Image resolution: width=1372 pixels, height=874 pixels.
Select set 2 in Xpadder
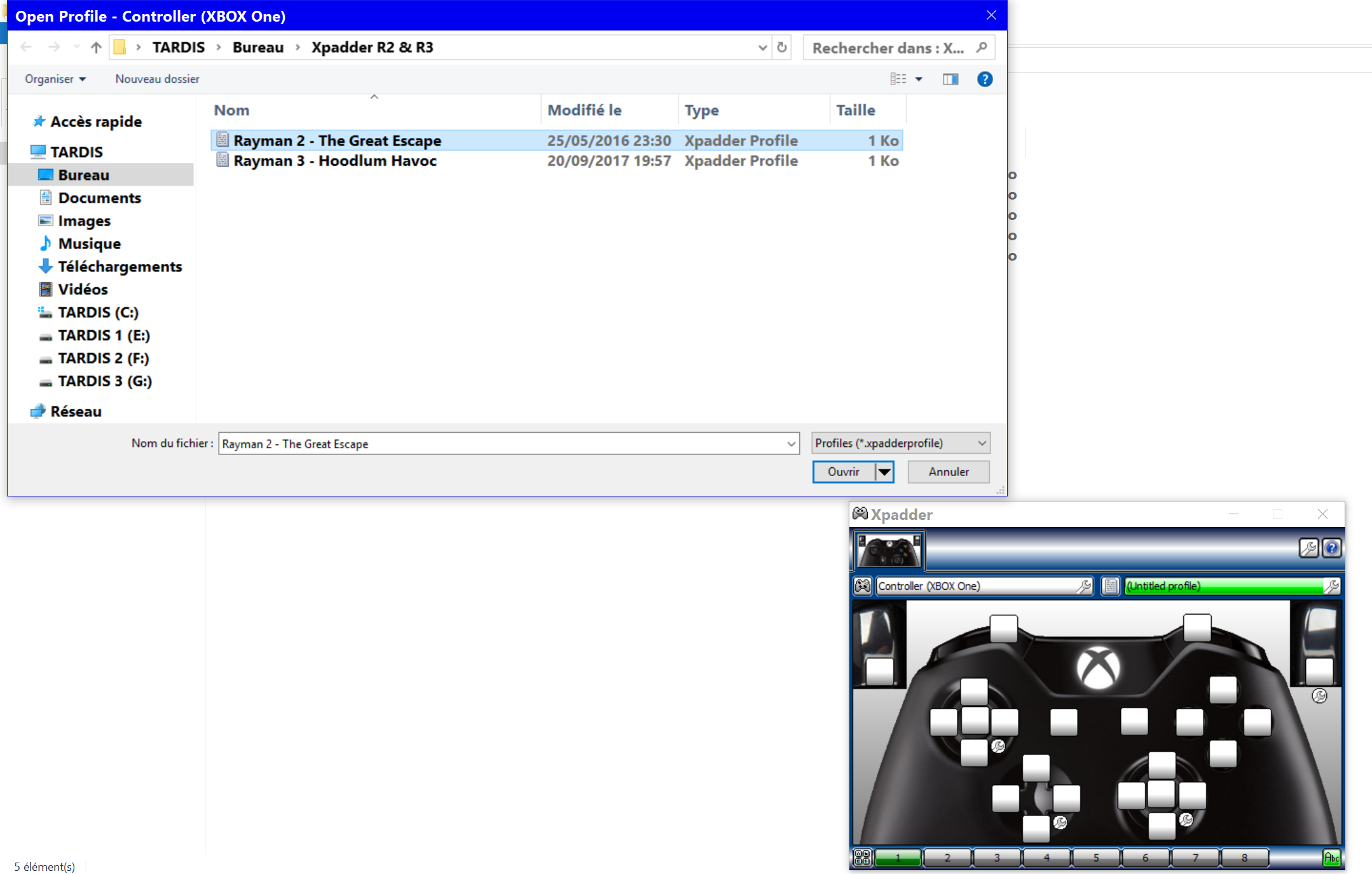coord(947,858)
